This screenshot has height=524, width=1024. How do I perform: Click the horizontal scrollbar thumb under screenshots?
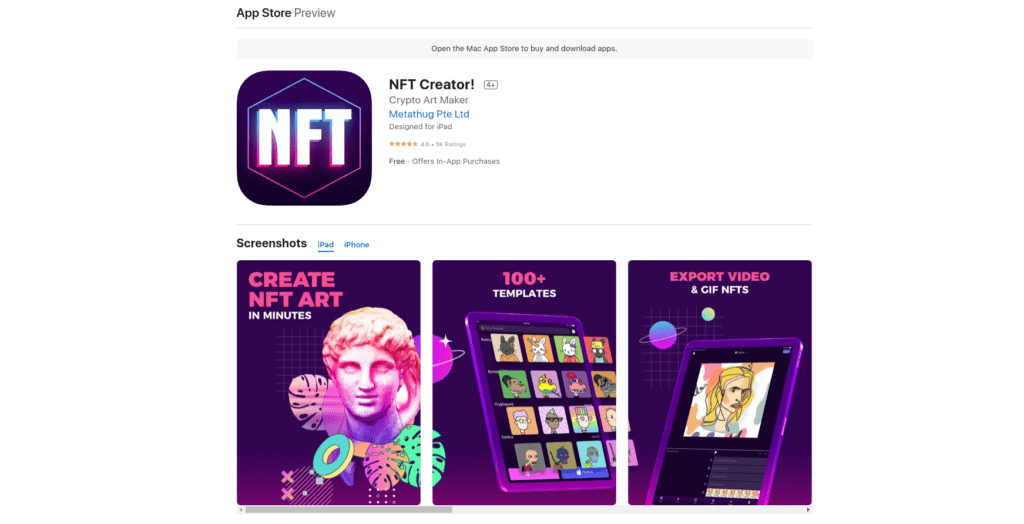coord(349,510)
